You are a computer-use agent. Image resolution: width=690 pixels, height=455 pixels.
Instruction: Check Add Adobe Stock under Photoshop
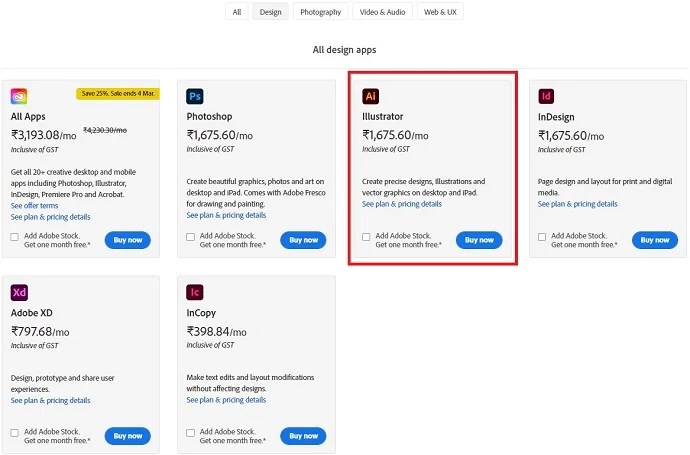(x=191, y=237)
